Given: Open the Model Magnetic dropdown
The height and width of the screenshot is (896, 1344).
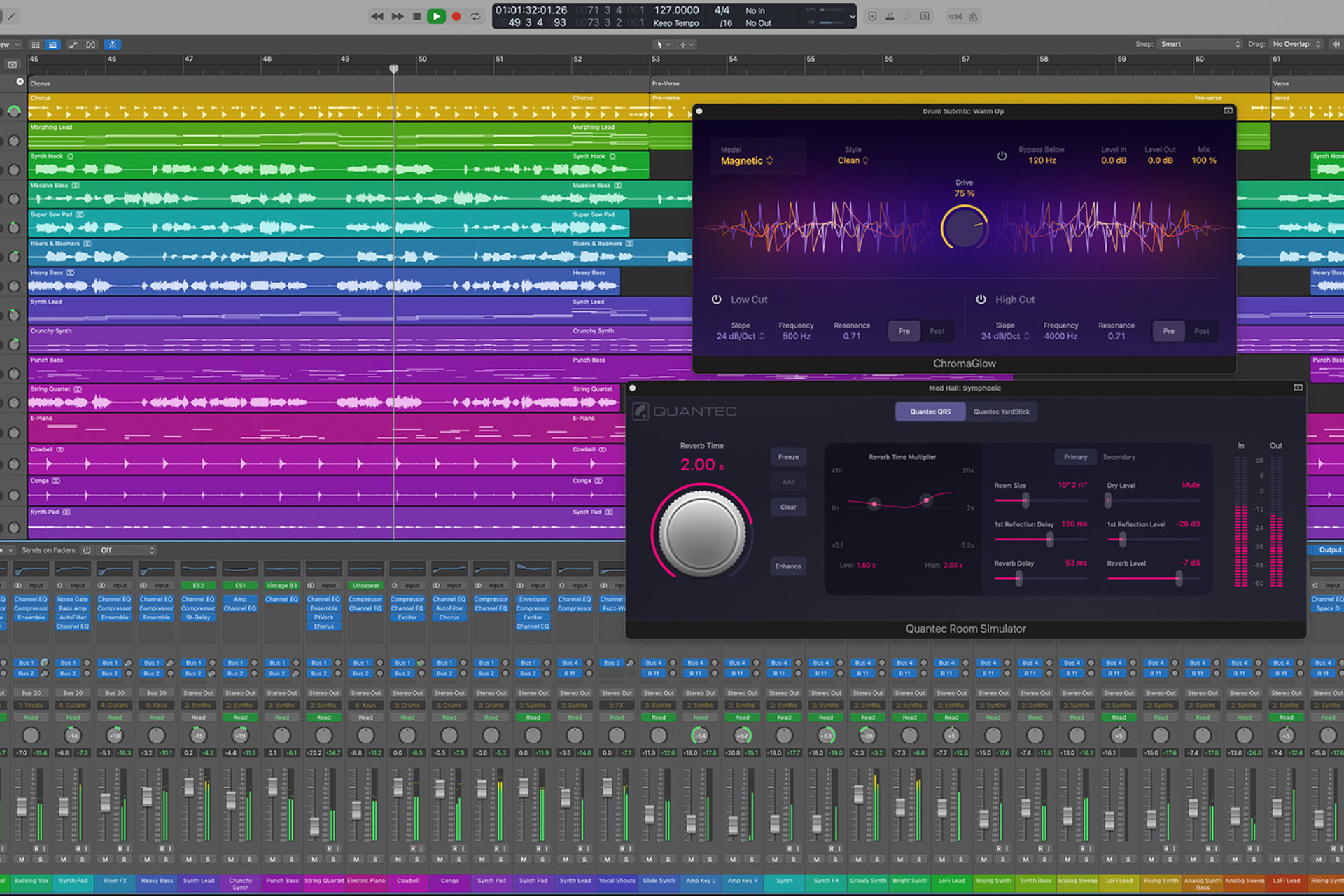Looking at the screenshot, I should [x=747, y=161].
